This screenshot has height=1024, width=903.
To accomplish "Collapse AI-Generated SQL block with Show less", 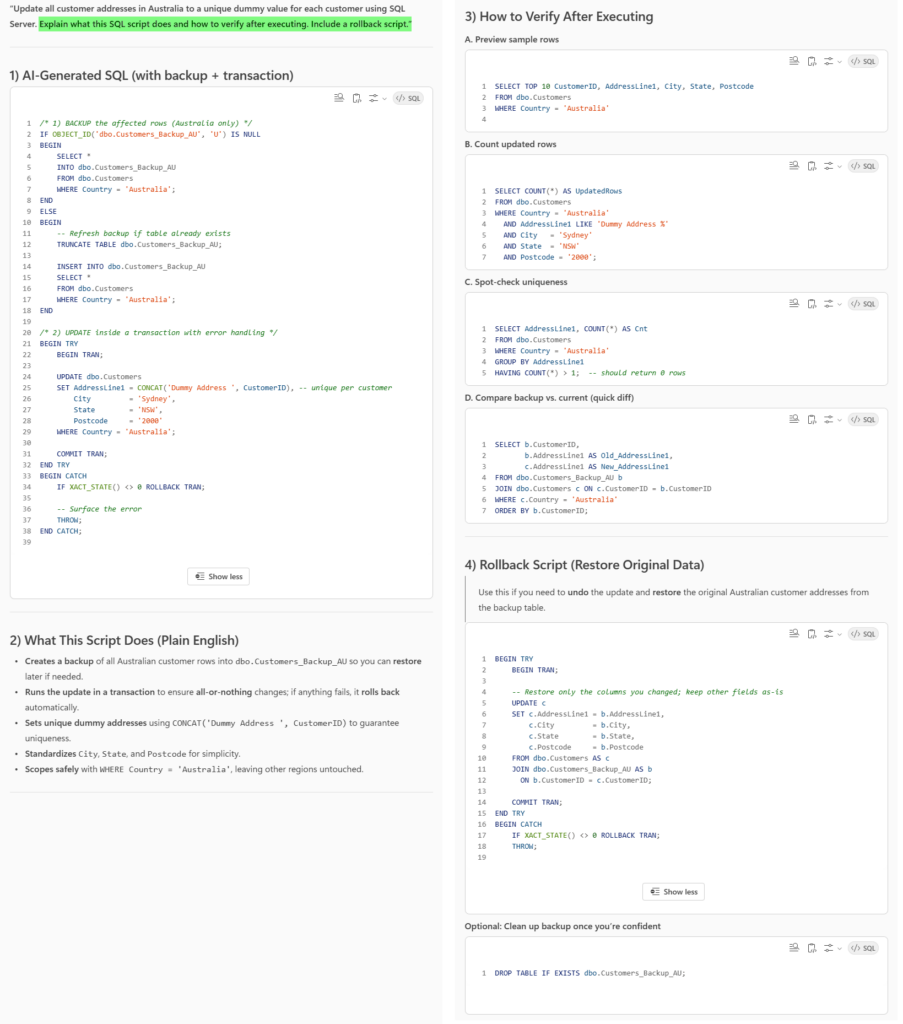I will (218, 576).
